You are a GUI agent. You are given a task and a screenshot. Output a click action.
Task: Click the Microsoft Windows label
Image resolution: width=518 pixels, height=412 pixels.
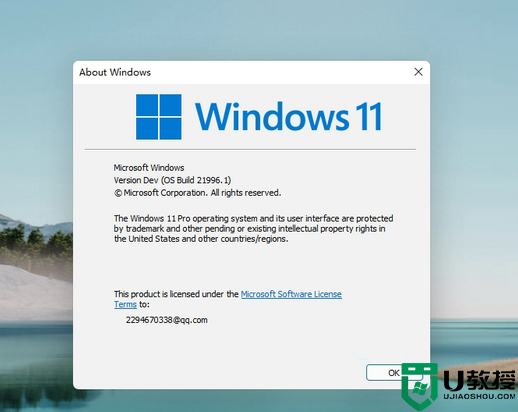(x=149, y=168)
